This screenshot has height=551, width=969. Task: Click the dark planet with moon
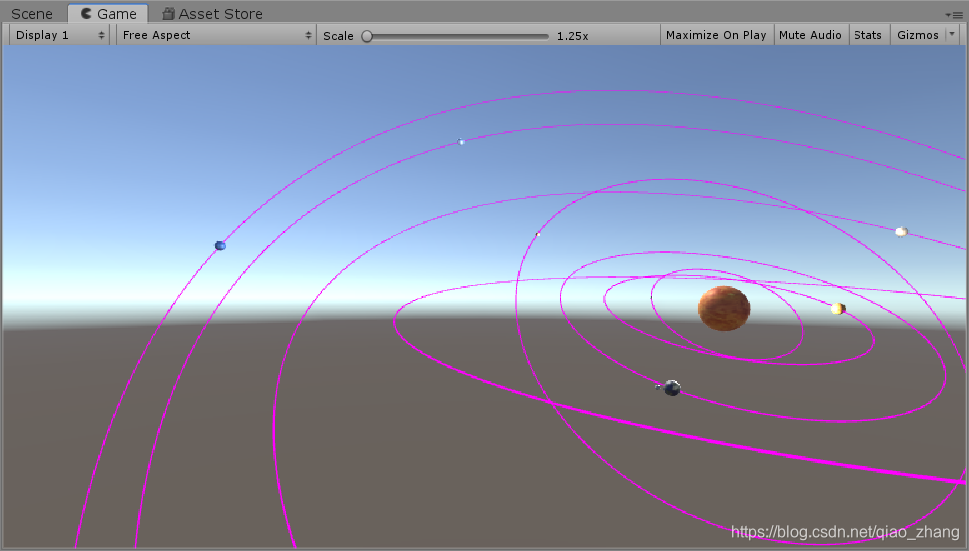[672, 388]
